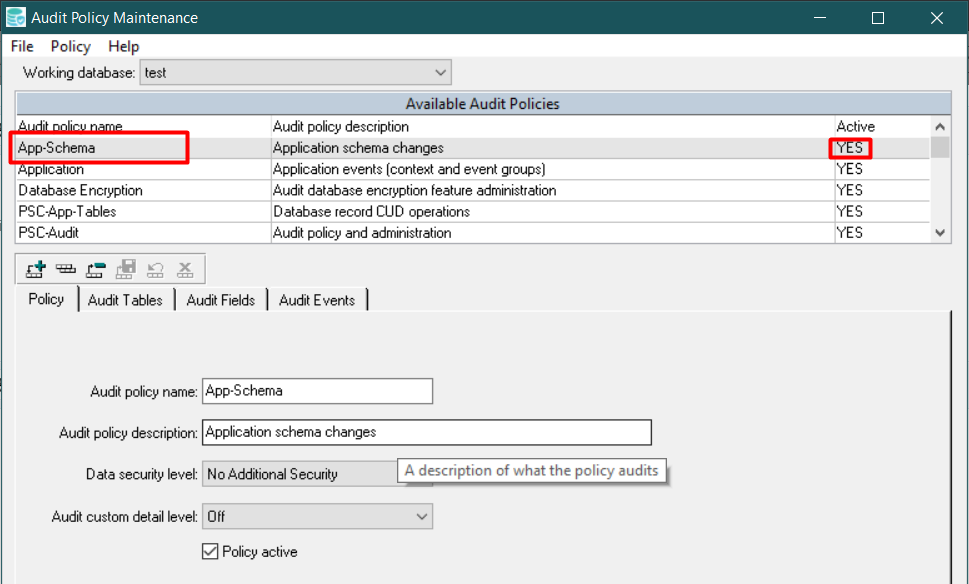Toggle active status for the Application policy
Image resolution: width=969 pixels, height=584 pixels.
click(x=850, y=169)
